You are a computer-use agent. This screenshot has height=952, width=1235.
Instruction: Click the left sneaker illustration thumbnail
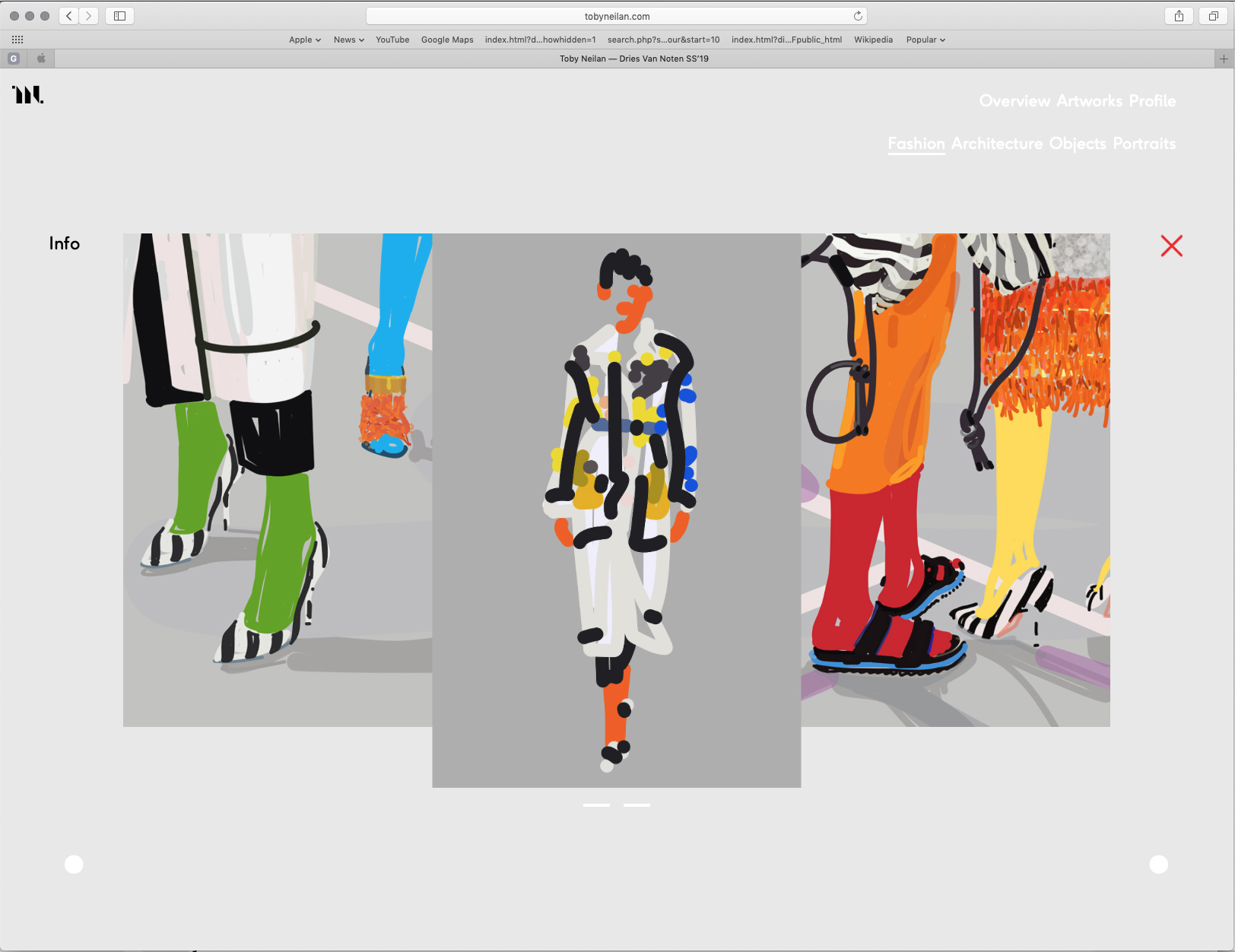click(278, 479)
